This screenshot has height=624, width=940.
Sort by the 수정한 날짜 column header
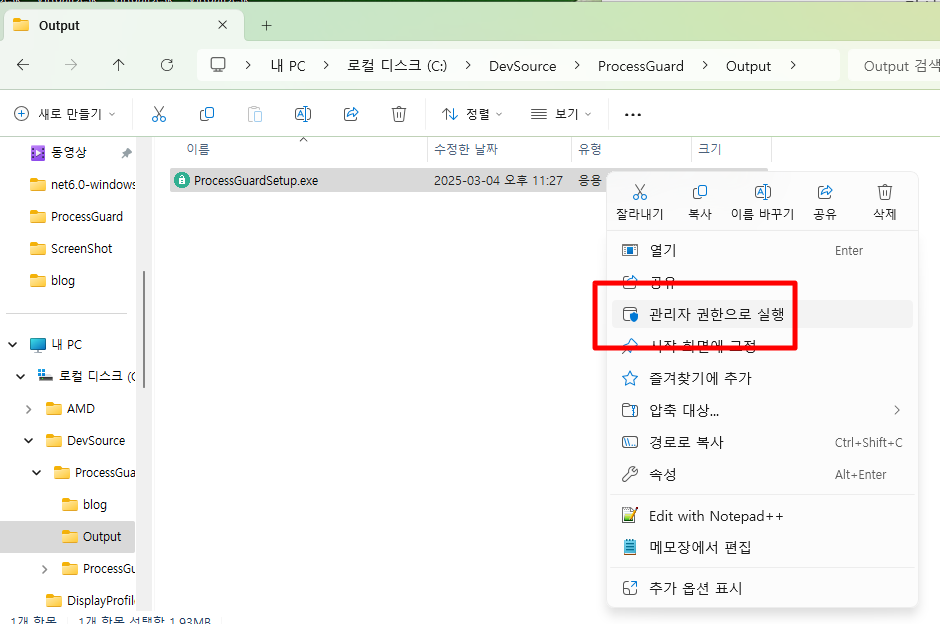499,149
